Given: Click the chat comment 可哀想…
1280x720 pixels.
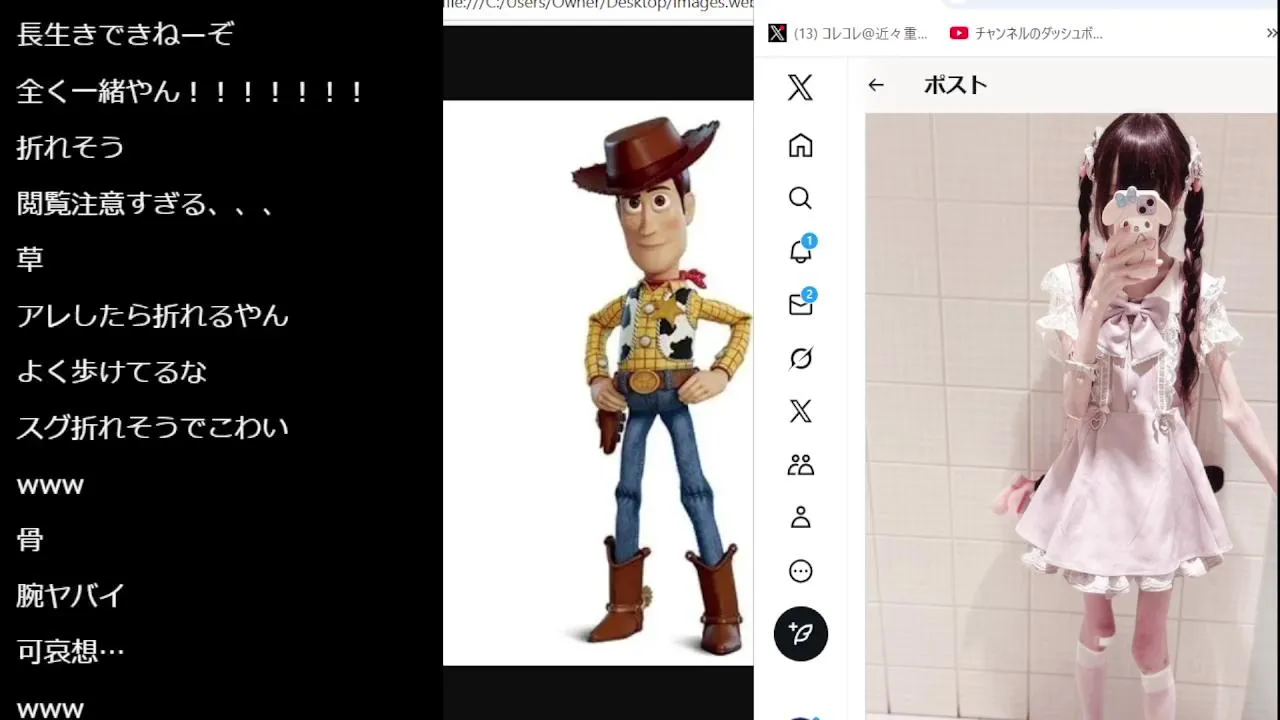Looking at the screenshot, I should (x=70, y=652).
